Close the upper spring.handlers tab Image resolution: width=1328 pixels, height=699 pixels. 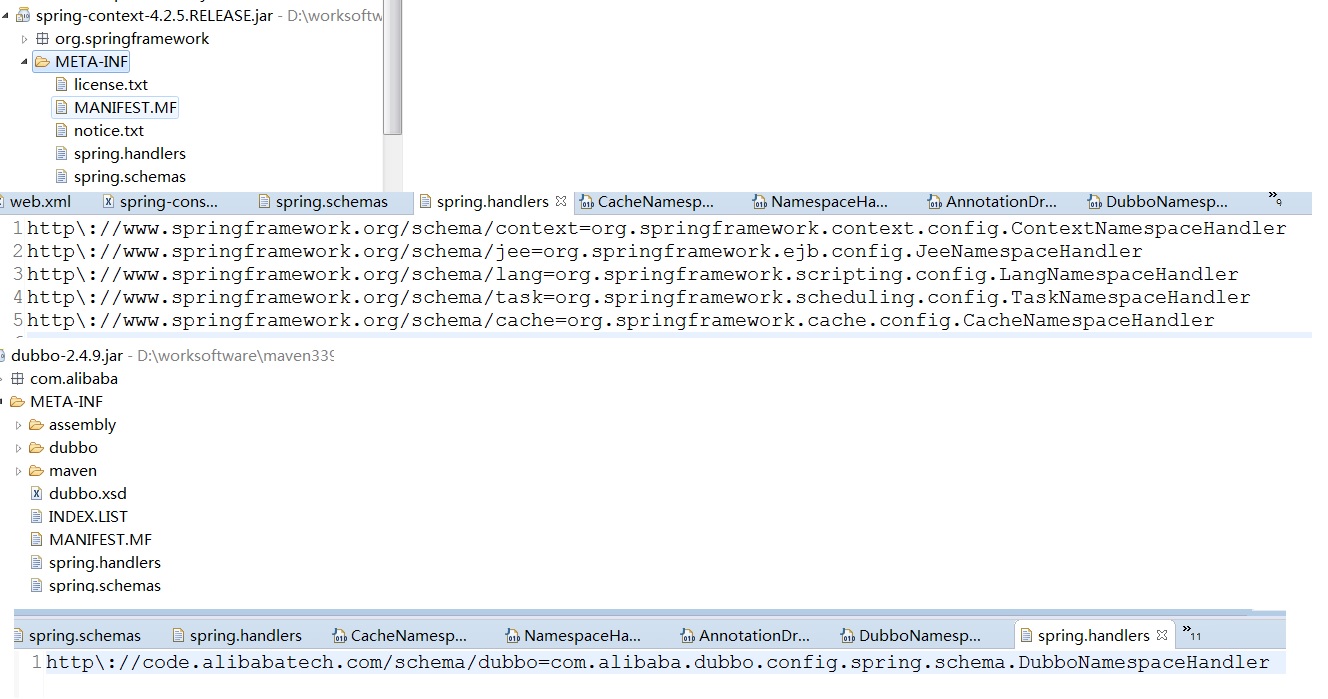(x=561, y=202)
